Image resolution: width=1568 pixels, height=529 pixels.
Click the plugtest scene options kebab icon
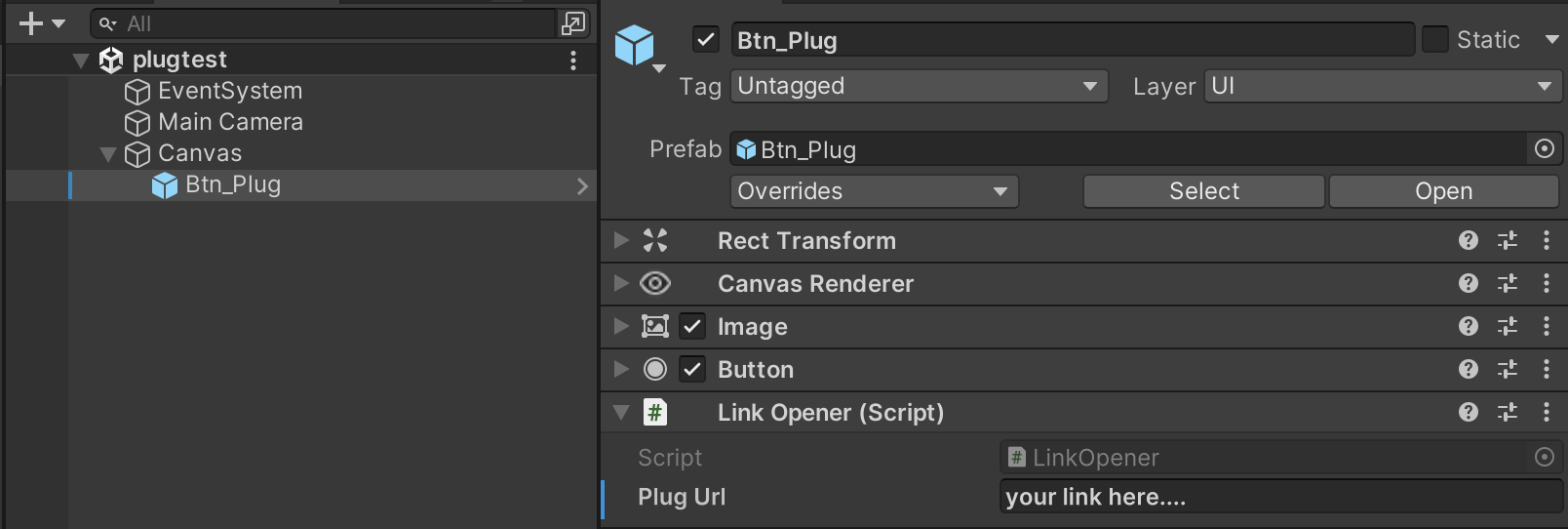(573, 61)
